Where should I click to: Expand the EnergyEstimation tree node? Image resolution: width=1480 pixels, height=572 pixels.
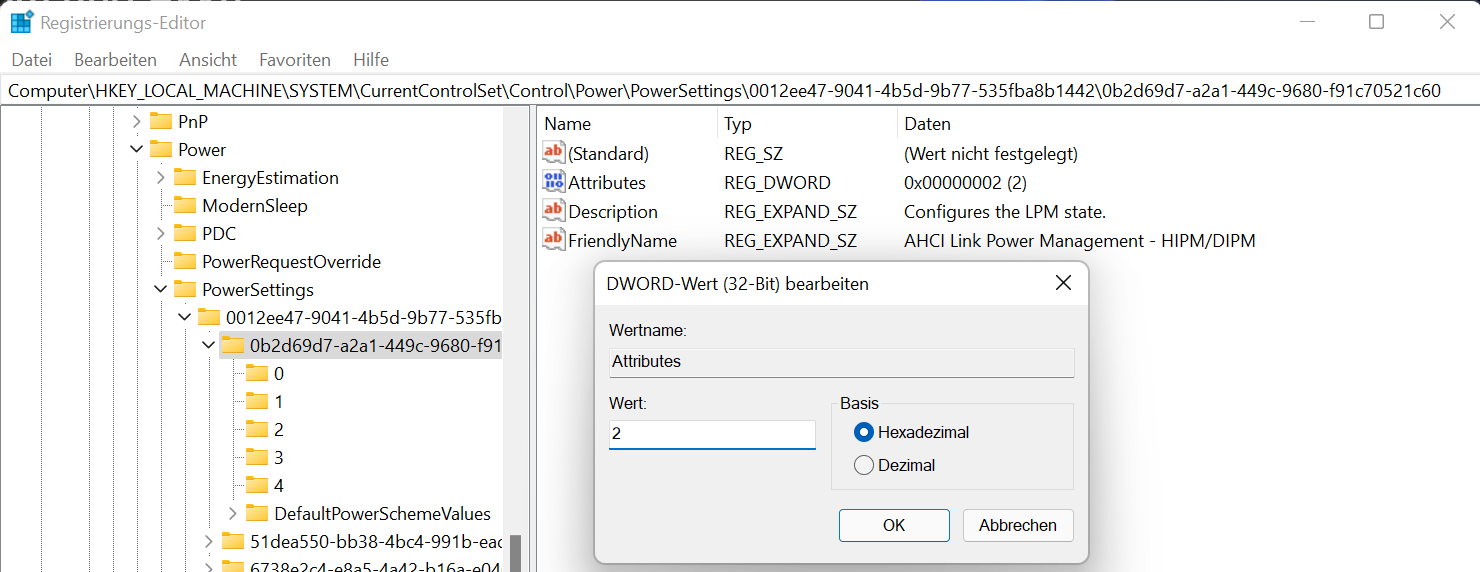[161, 177]
